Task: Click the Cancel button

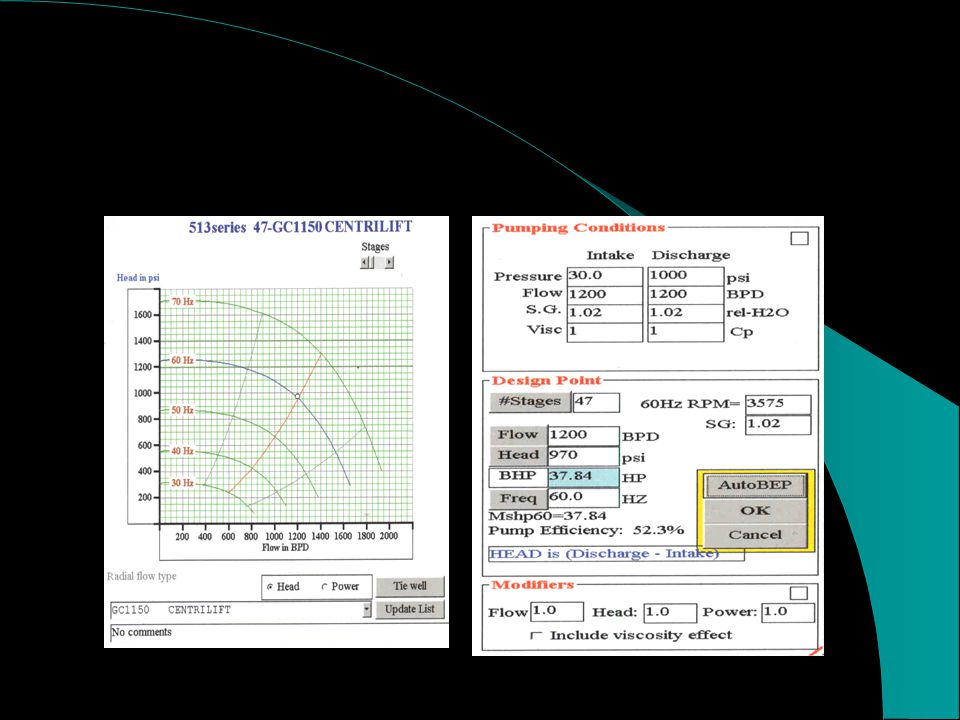Action: 755,535
